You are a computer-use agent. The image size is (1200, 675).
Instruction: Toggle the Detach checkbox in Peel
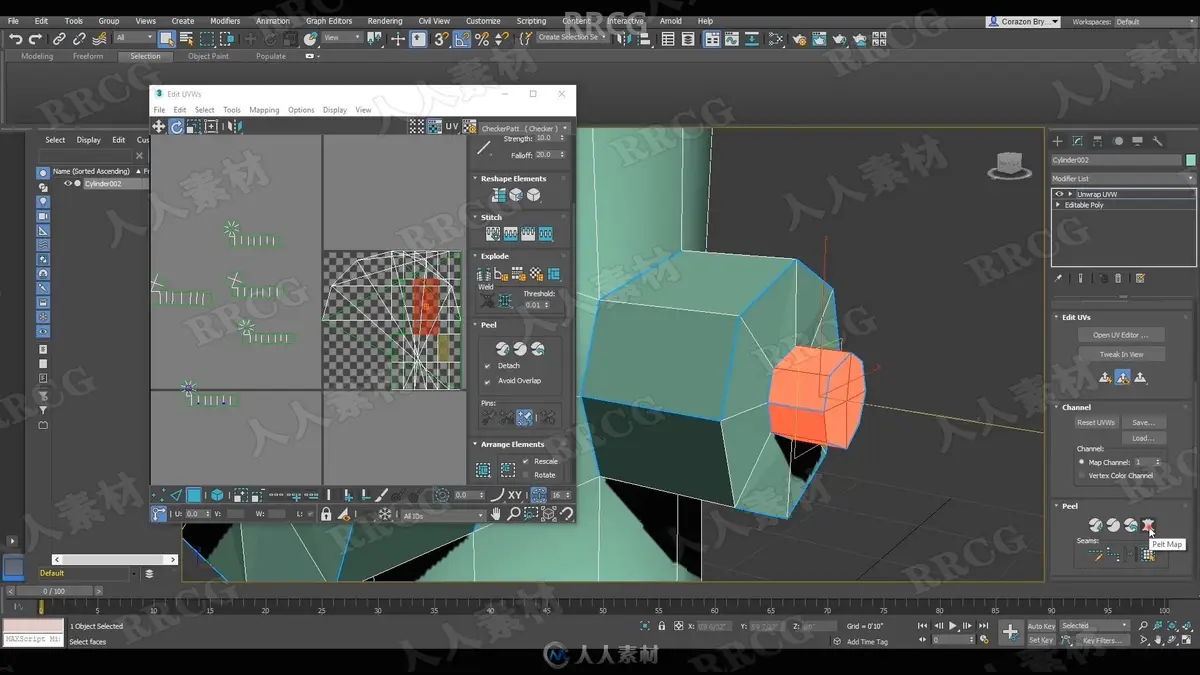point(487,366)
